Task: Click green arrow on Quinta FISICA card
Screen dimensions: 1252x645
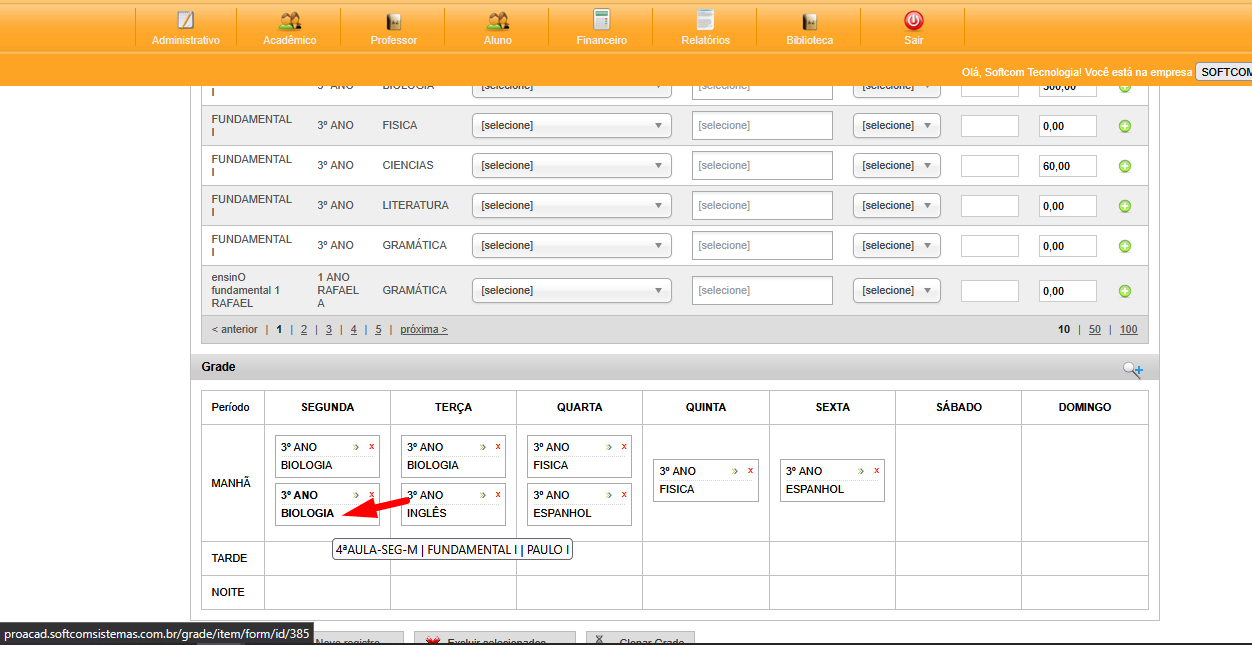Action: [x=735, y=471]
